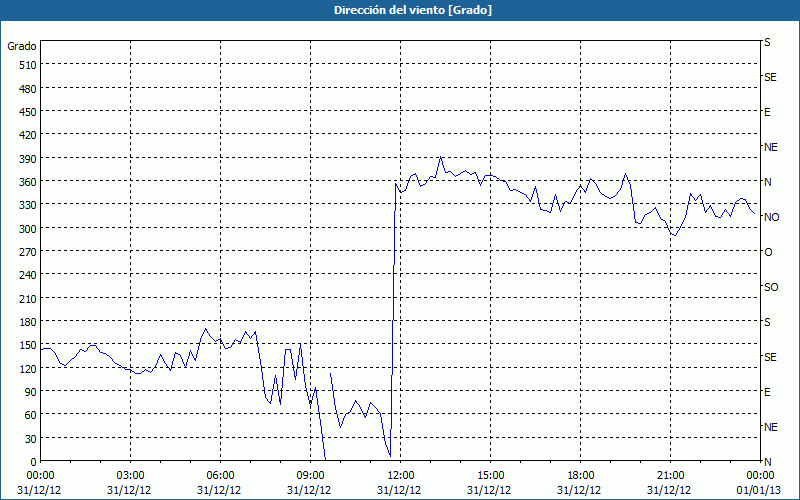800x500 pixels.
Task: Click the 'E' compass label level with 90
Action: point(767,392)
